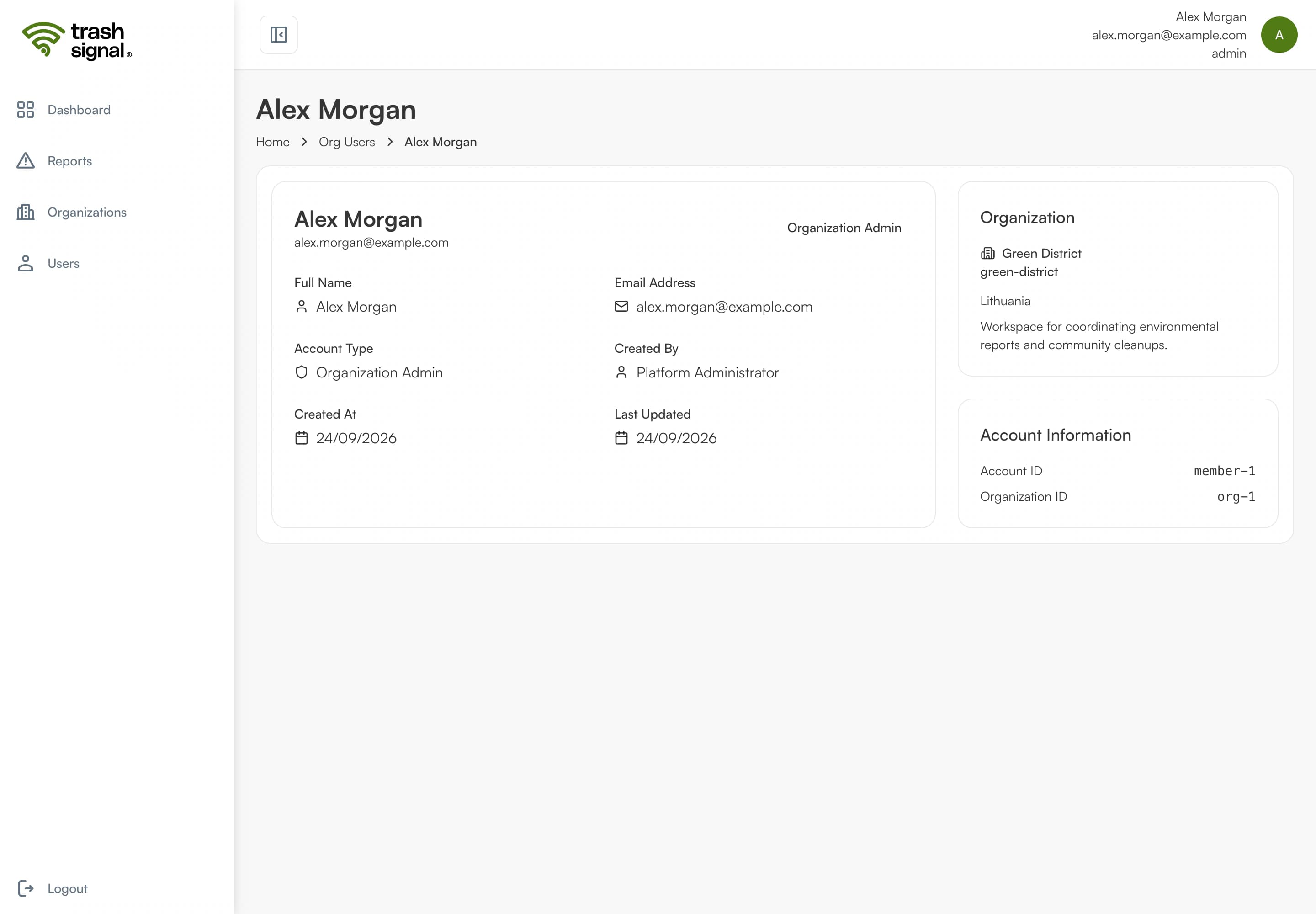Screen dimensions: 1316x914
Task: Click the Logout arrow icon
Action: click(x=25, y=888)
